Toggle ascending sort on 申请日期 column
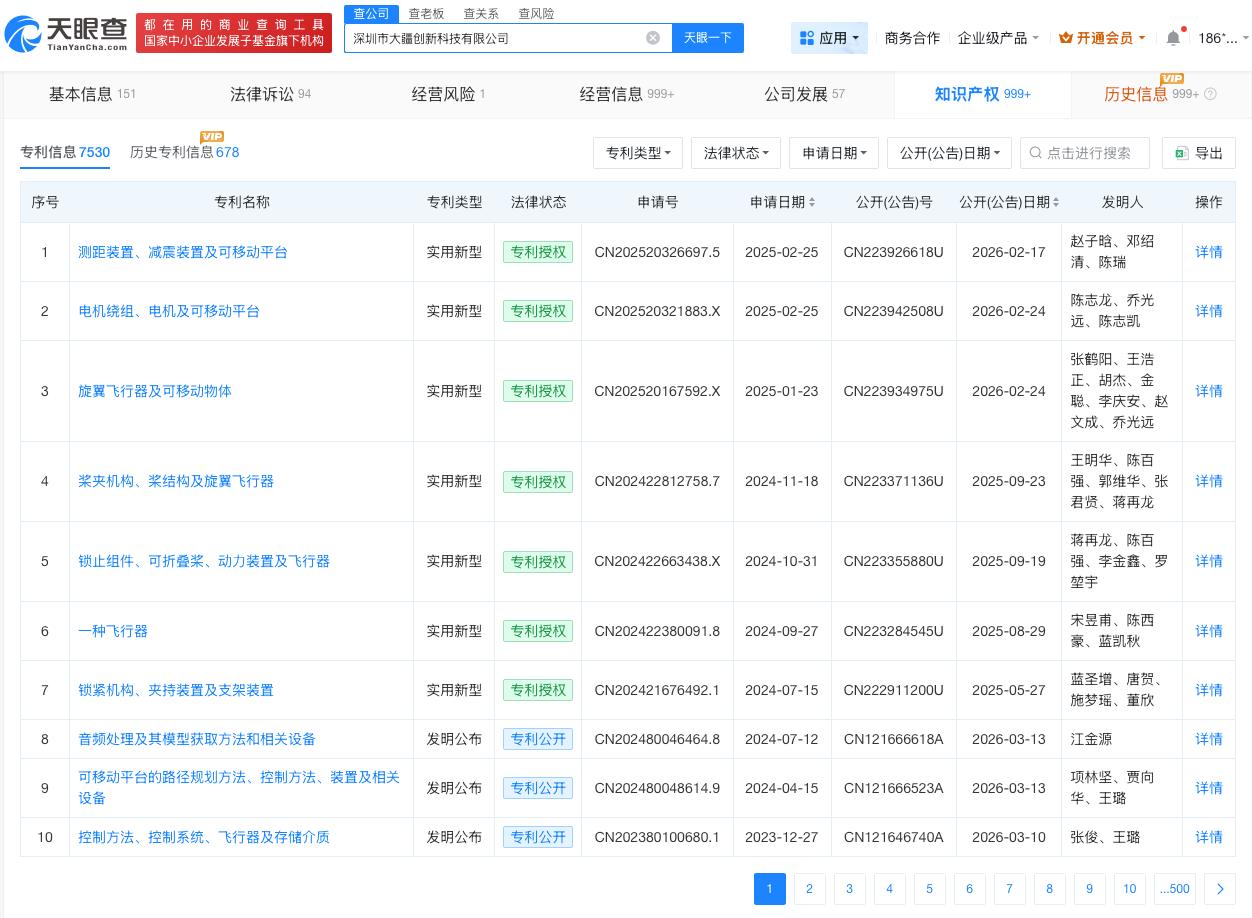The image size is (1252, 918). click(x=812, y=201)
